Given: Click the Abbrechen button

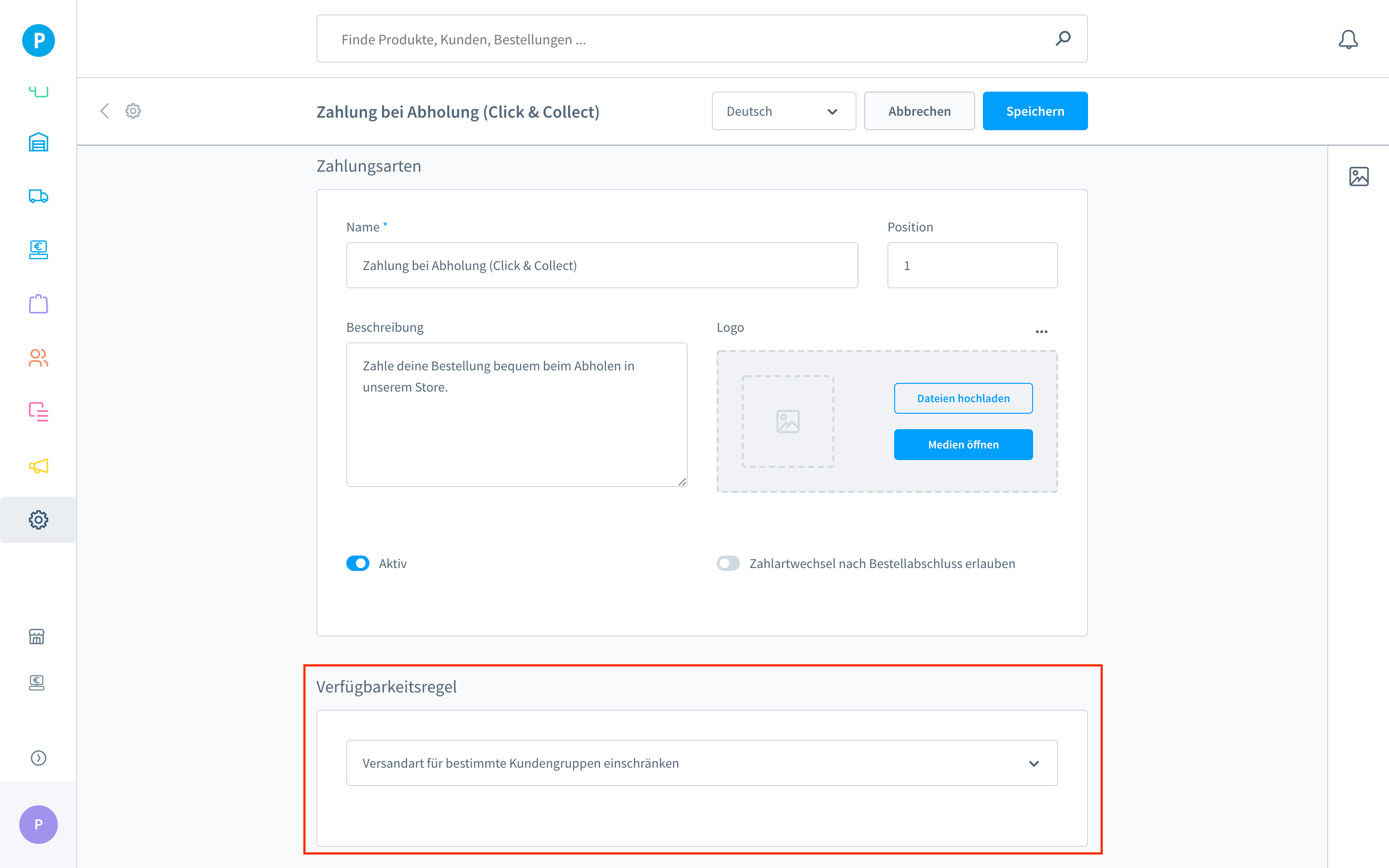Looking at the screenshot, I should click(919, 111).
